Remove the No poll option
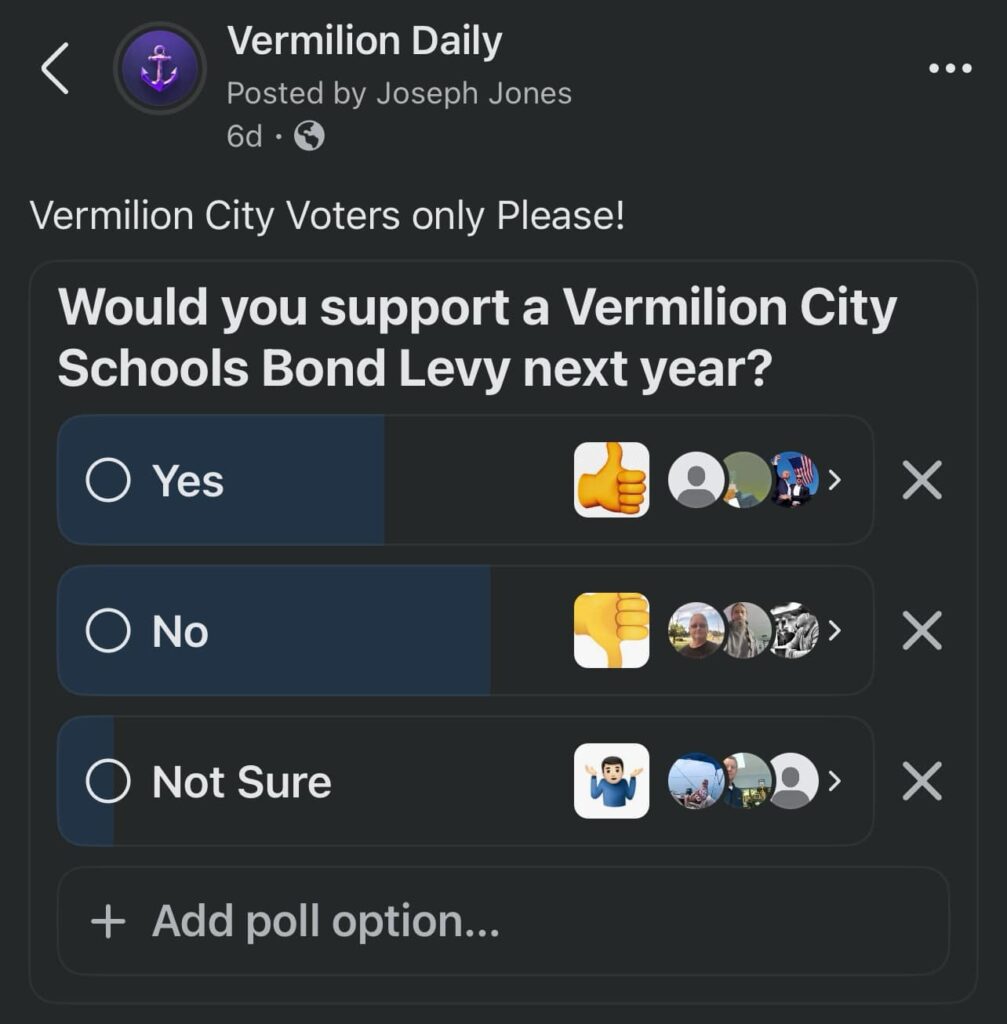The height and width of the screenshot is (1024, 1007). tap(922, 630)
